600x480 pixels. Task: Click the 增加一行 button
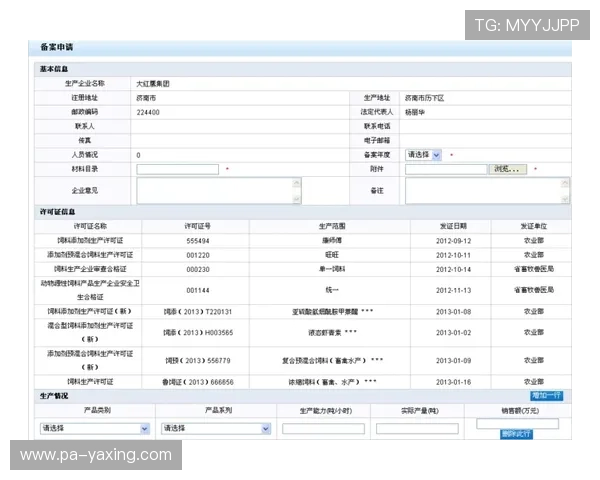(546, 395)
